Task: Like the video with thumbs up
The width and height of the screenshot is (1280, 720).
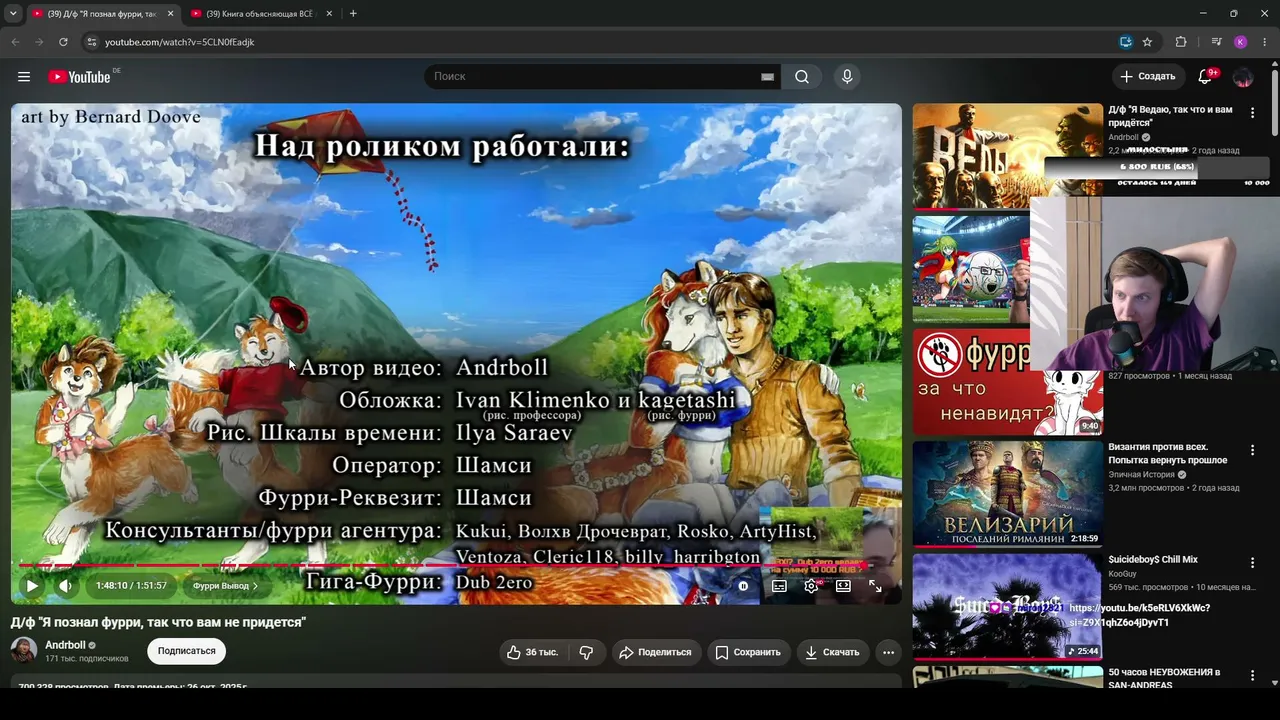Action: [x=531, y=652]
